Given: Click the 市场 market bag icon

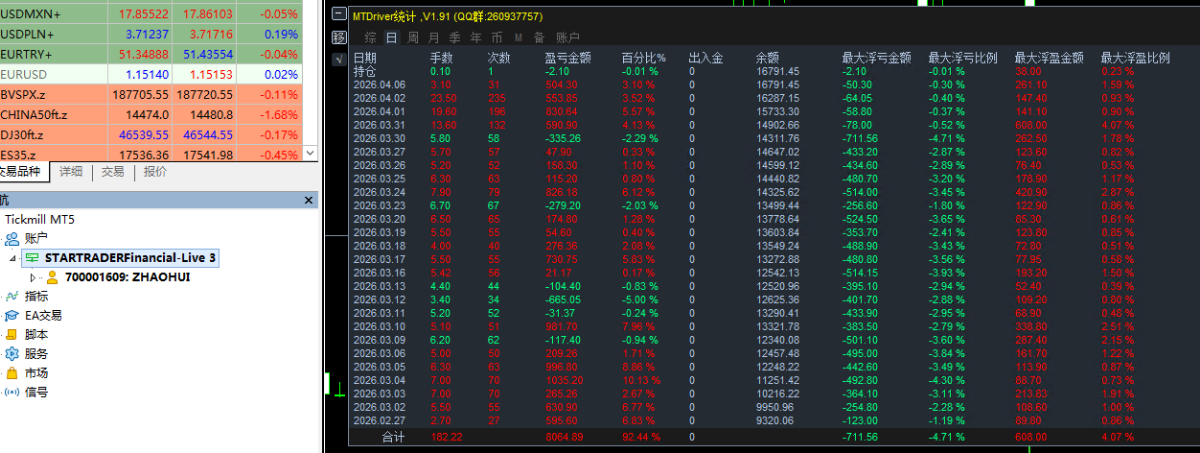Looking at the screenshot, I should [x=12, y=372].
